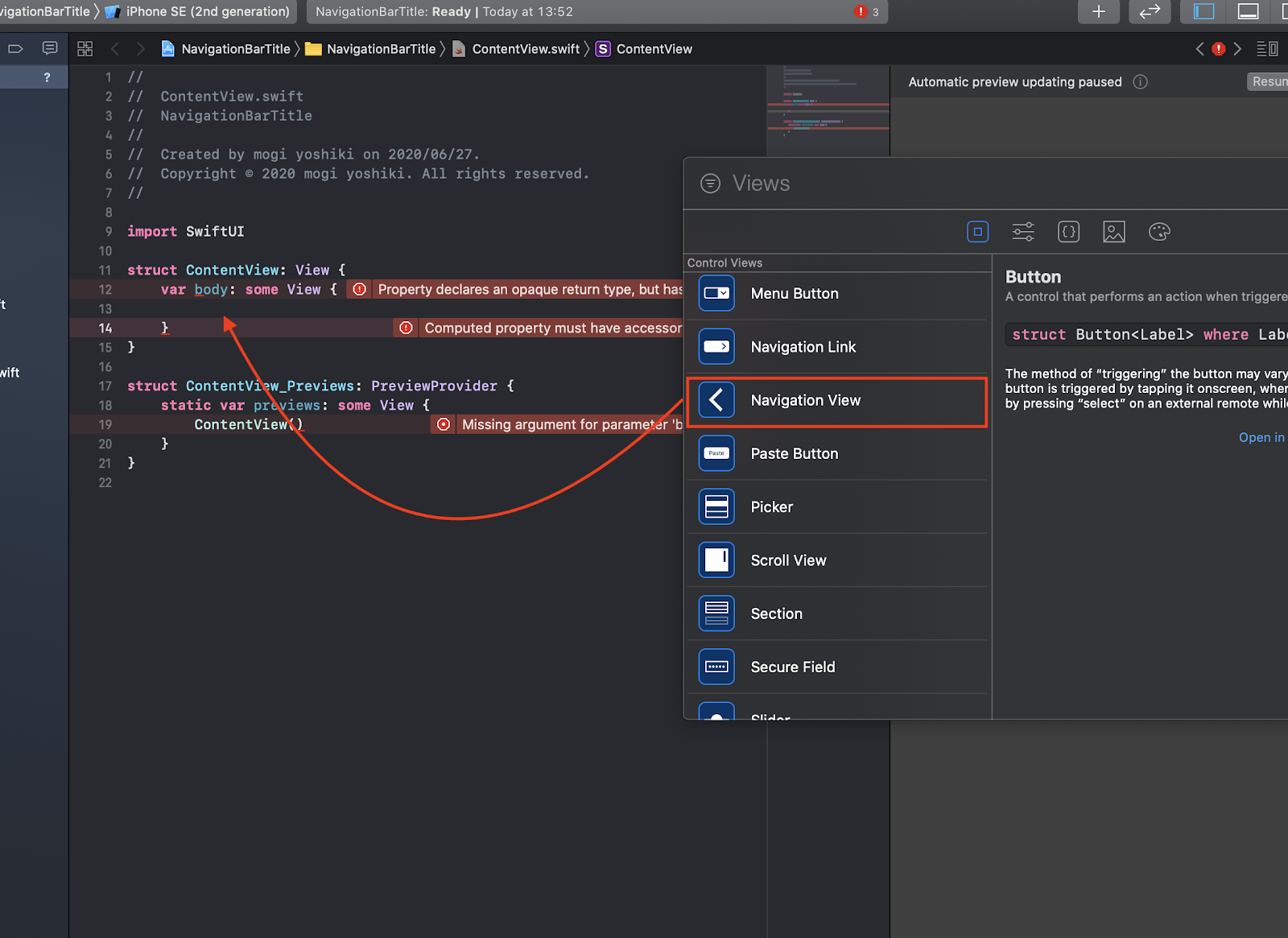Click the Menu Button icon
Image resolution: width=1288 pixels, height=938 pixels.
(716, 293)
